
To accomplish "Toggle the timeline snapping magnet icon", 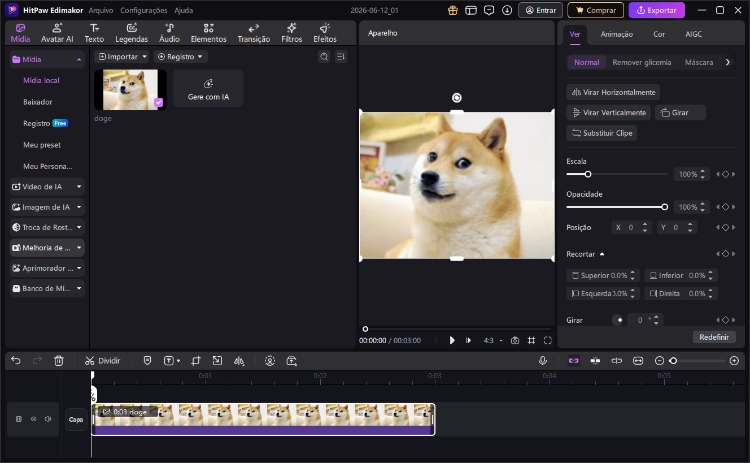I will tap(595, 361).
